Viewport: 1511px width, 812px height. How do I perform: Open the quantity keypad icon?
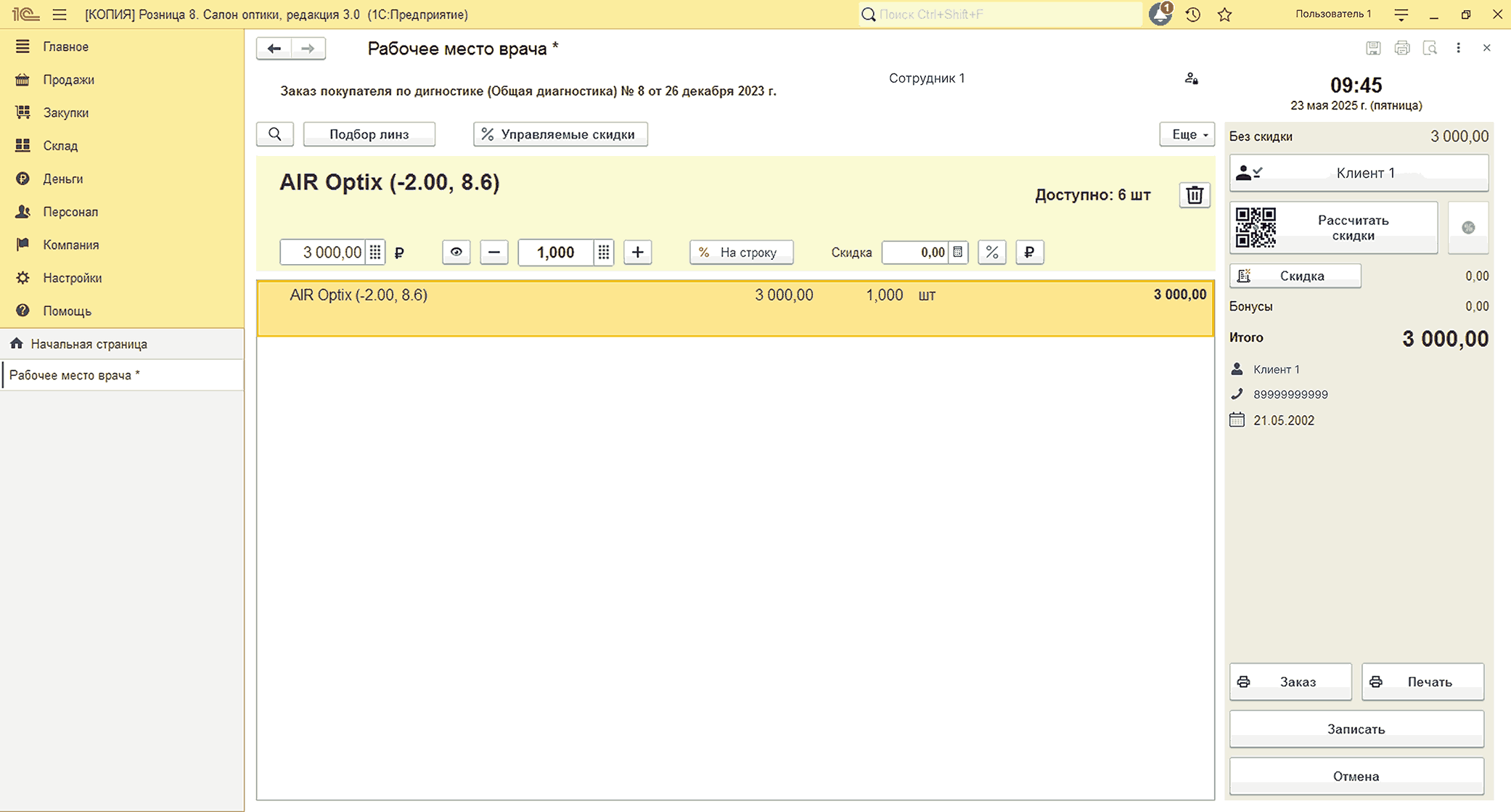click(x=604, y=253)
